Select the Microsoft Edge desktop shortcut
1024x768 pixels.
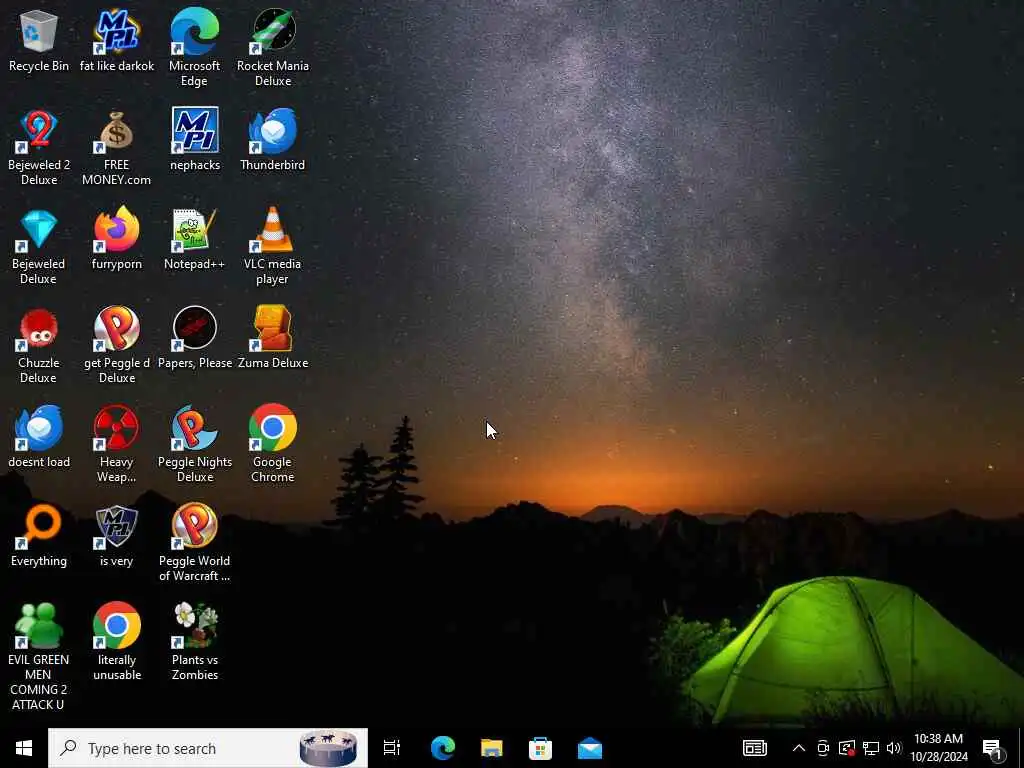pyautogui.click(x=195, y=31)
